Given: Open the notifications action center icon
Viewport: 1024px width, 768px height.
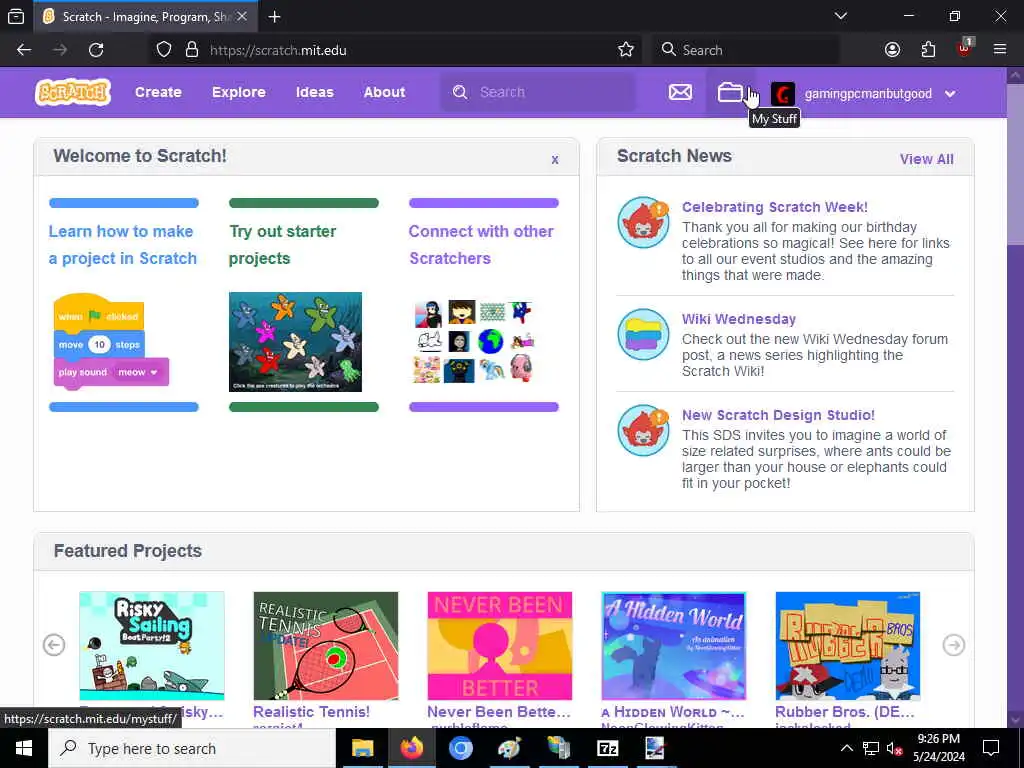Looking at the screenshot, I should tap(991, 748).
